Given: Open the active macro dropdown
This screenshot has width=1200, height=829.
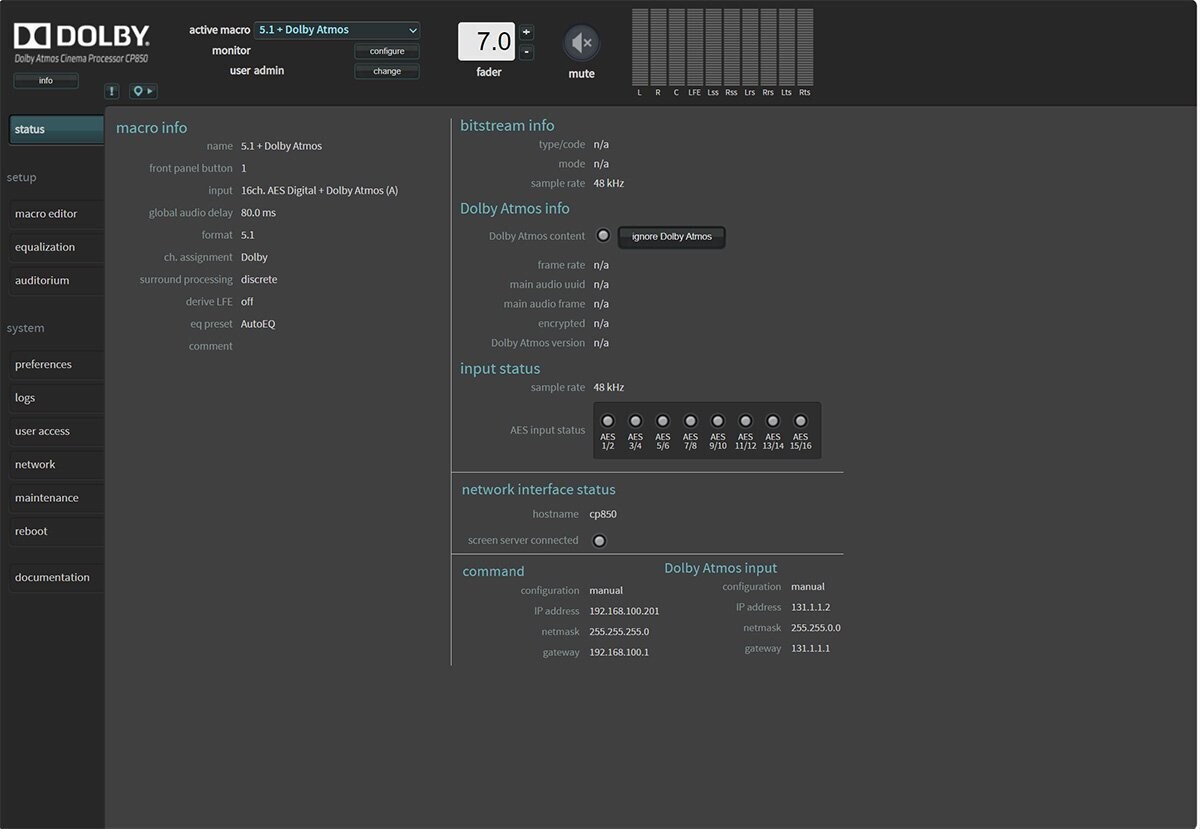Looking at the screenshot, I should [x=337, y=30].
